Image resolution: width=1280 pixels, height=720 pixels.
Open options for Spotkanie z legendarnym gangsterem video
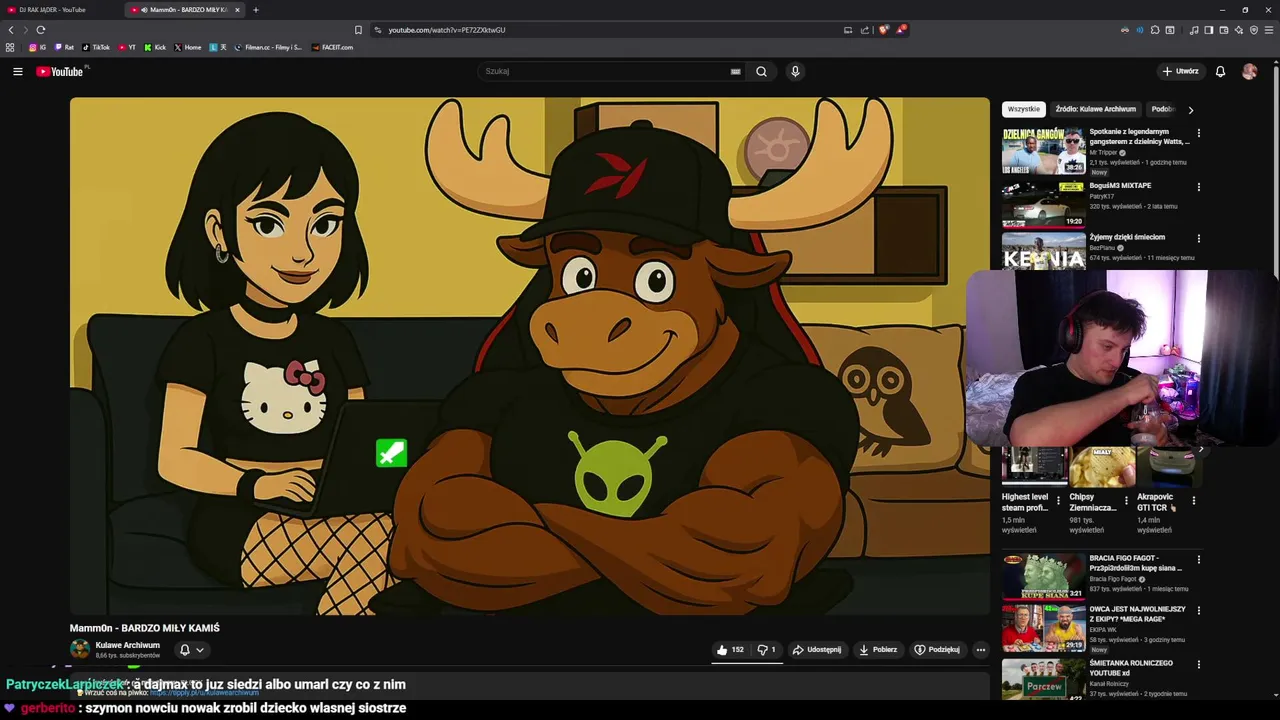coord(1198,133)
